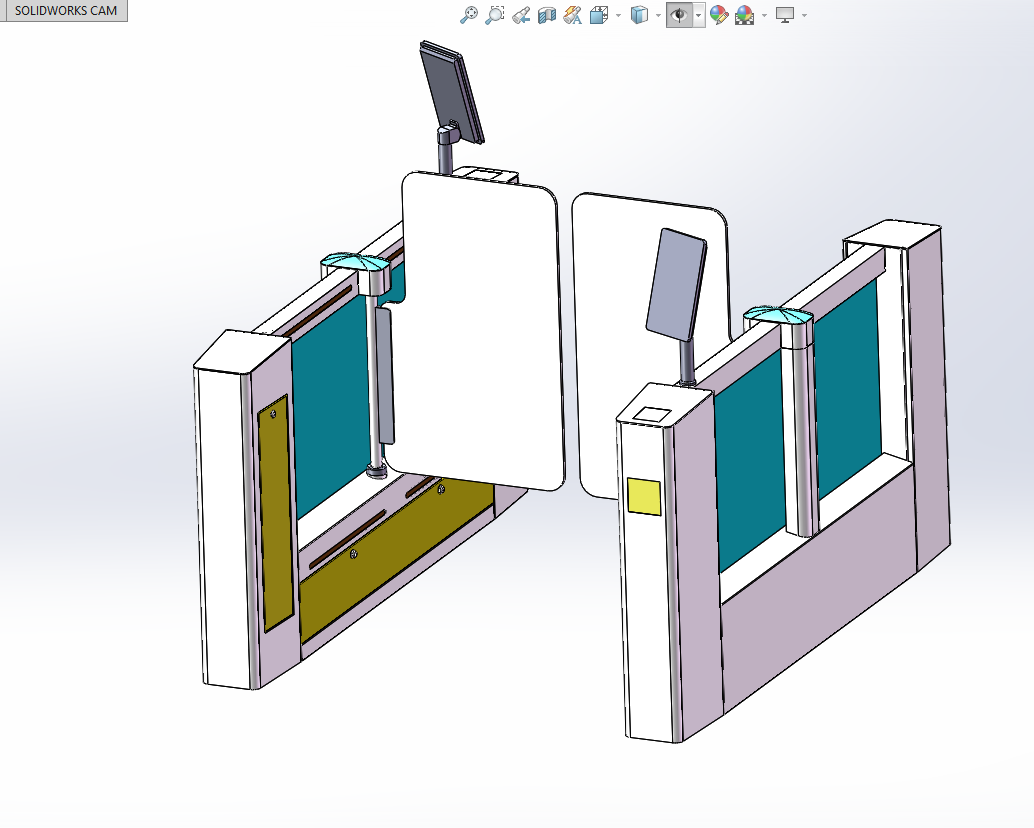Image resolution: width=1034 pixels, height=828 pixels.
Task: Toggle Hide/Show Items eye button
Action: coord(679,15)
